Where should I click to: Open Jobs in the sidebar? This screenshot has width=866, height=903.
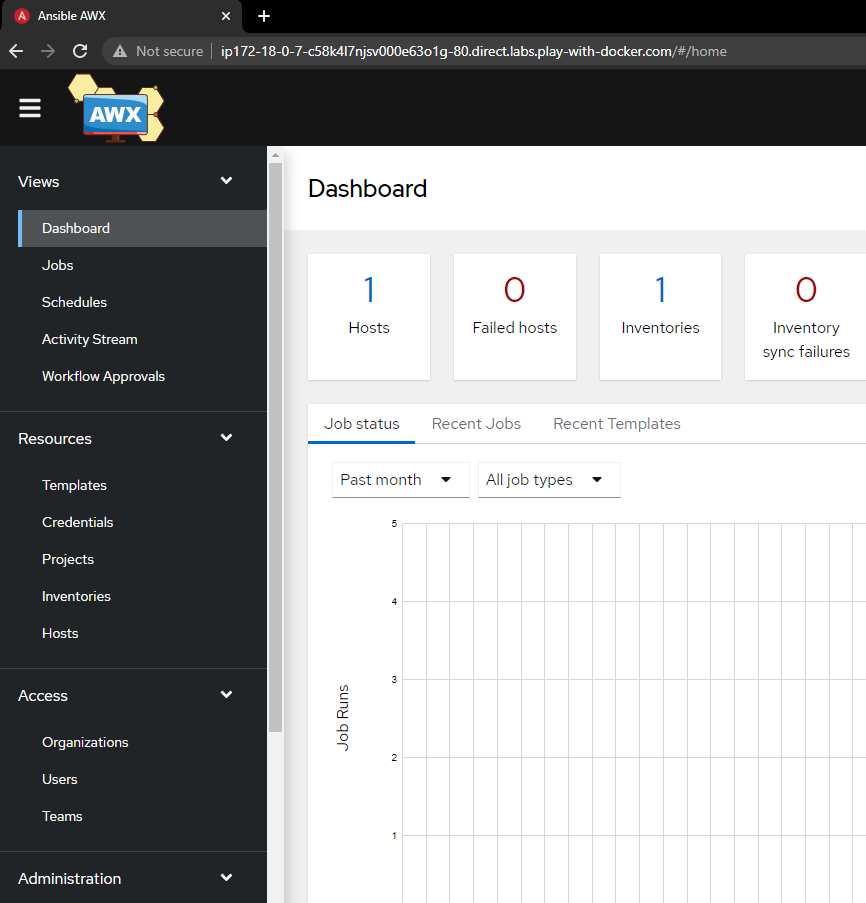[143, 265]
